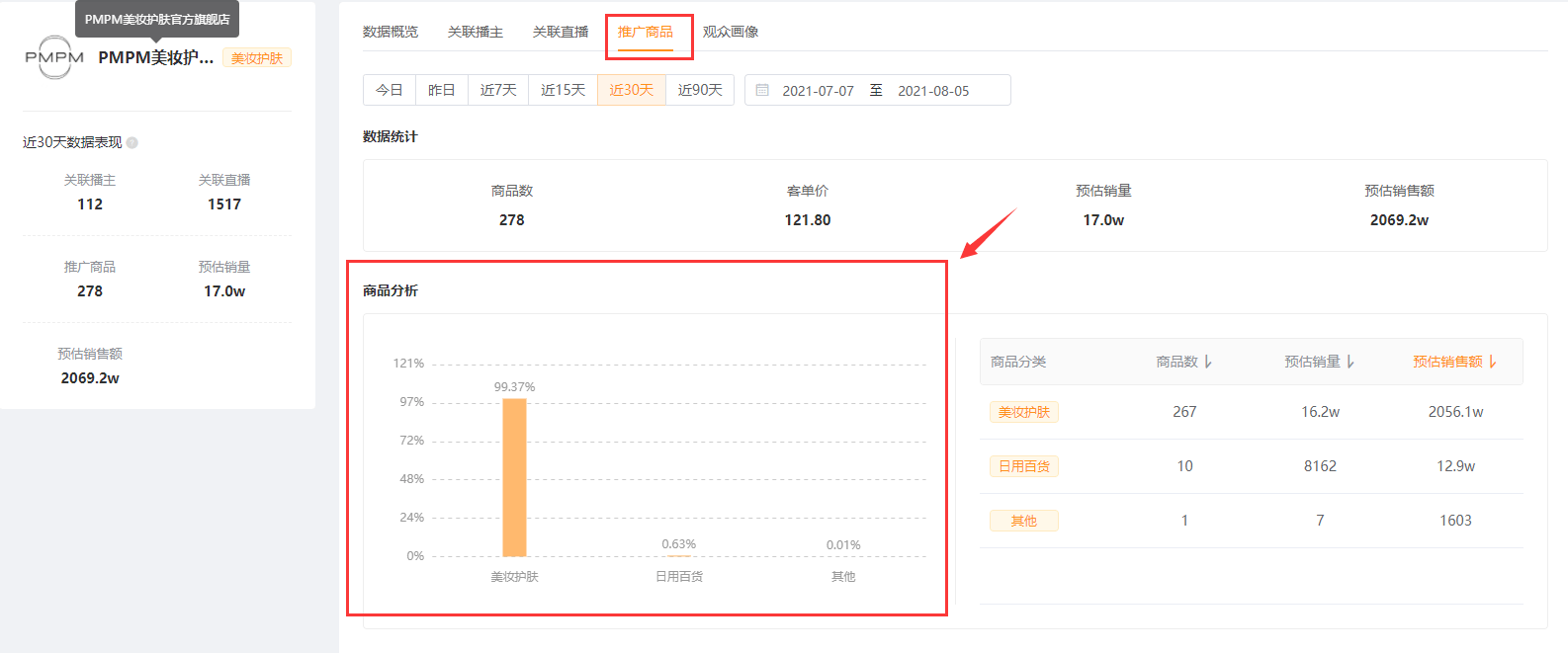
Task: Click the 日用百货 x-axis label
Action: pyautogui.click(x=679, y=577)
